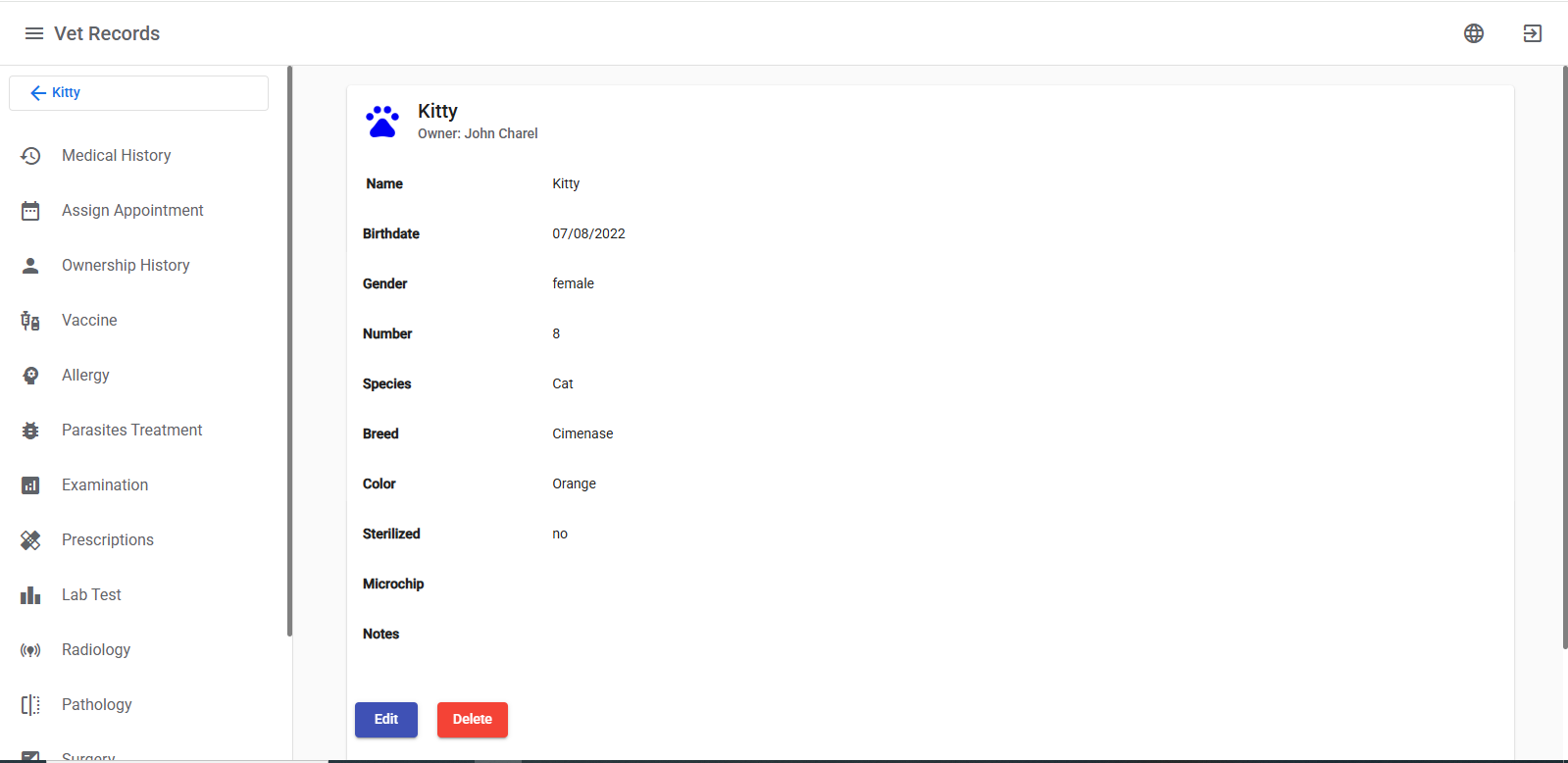The height and width of the screenshot is (763, 1568).
Task: Click the Kitty back link text
Action: (x=66, y=92)
